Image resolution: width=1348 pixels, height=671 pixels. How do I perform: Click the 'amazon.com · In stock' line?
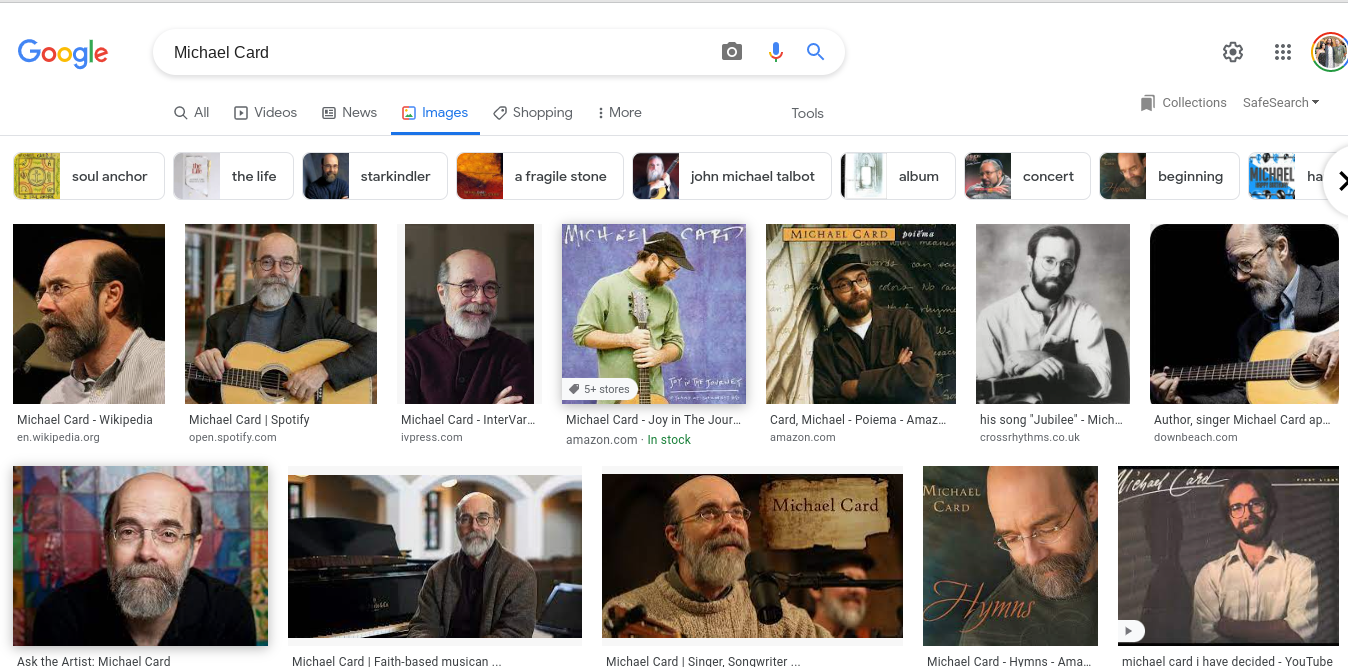(x=628, y=440)
